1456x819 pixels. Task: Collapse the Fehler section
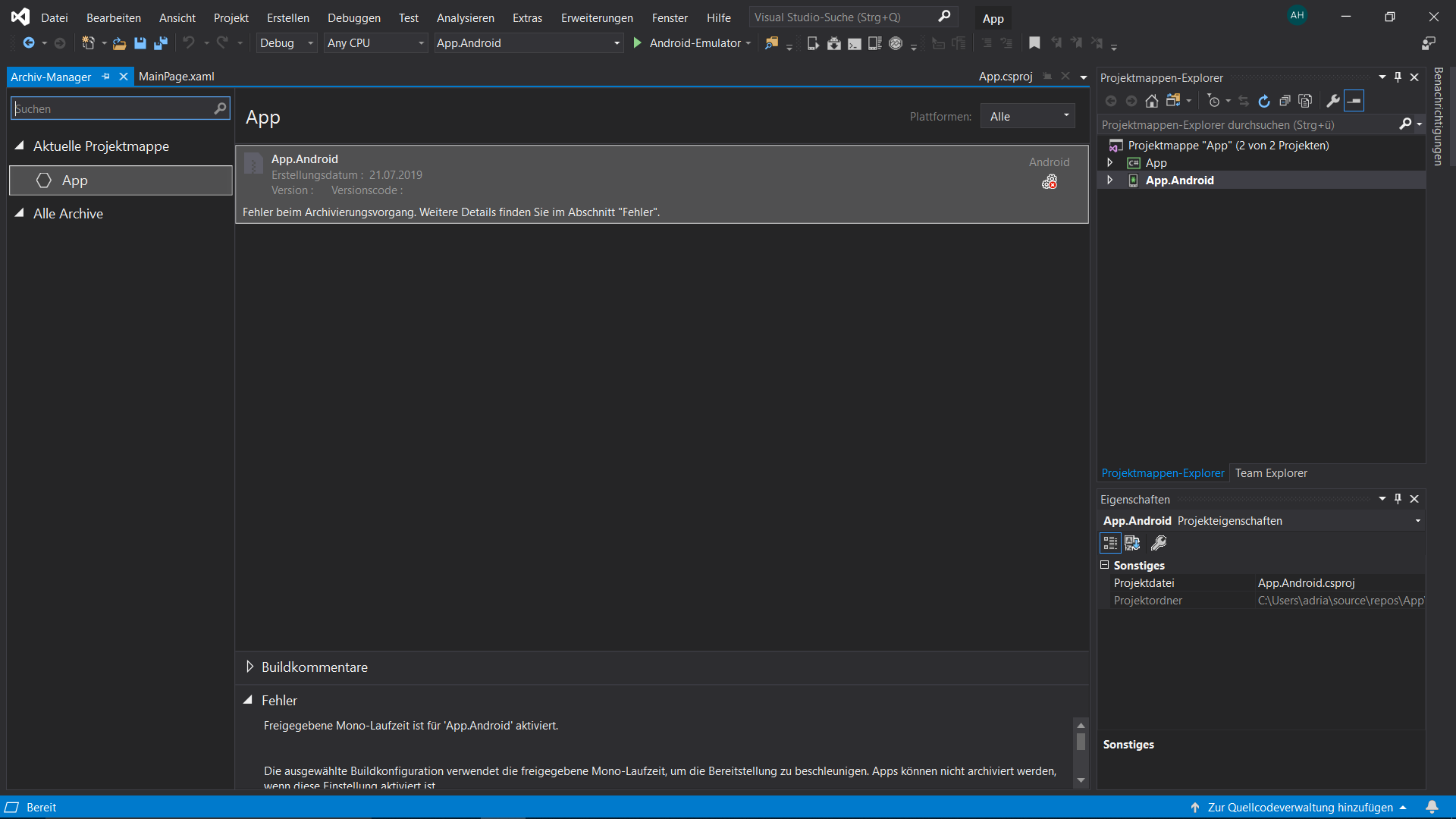(x=248, y=700)
